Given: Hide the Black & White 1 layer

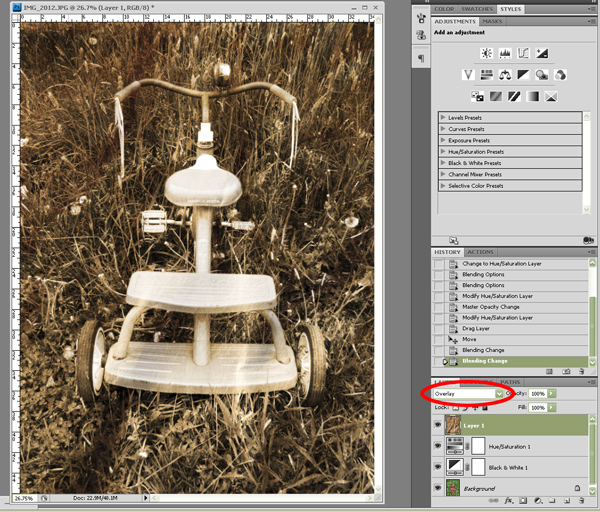Looking at the screenshot, I should 438,467.
